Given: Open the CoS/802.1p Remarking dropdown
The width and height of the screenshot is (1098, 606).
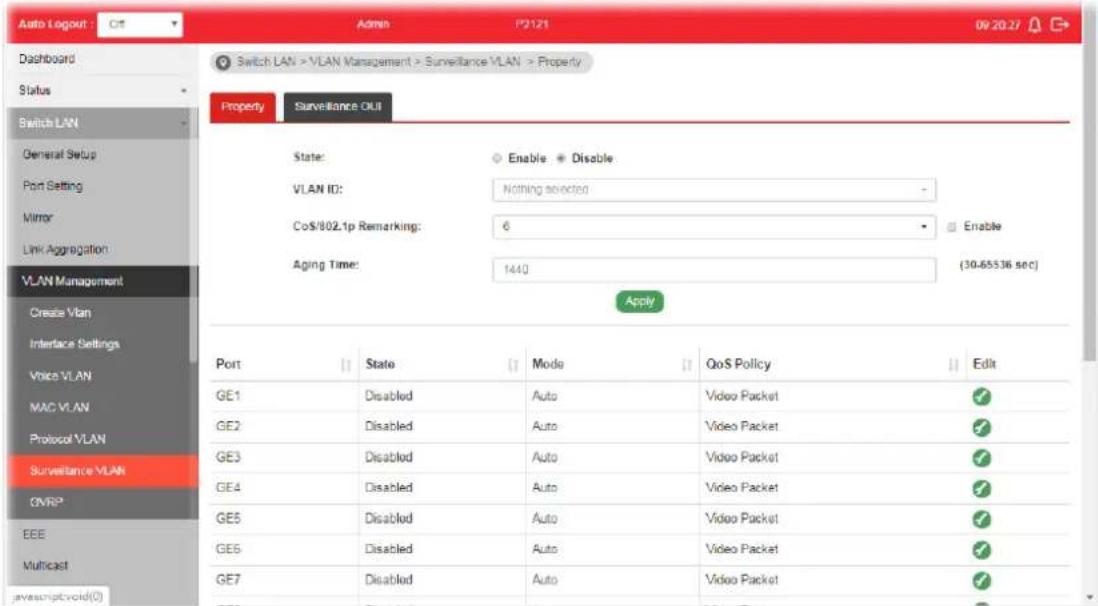Looking at the screenshot, I should (x=714, y=227).
